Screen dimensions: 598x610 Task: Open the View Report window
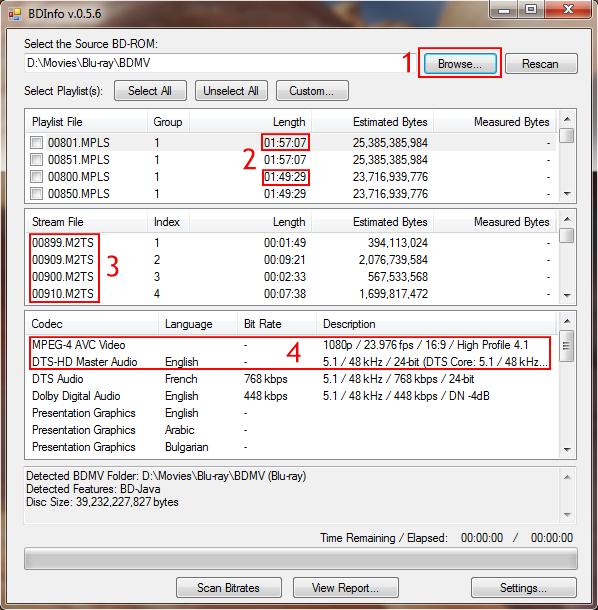(x=345, y=587)
